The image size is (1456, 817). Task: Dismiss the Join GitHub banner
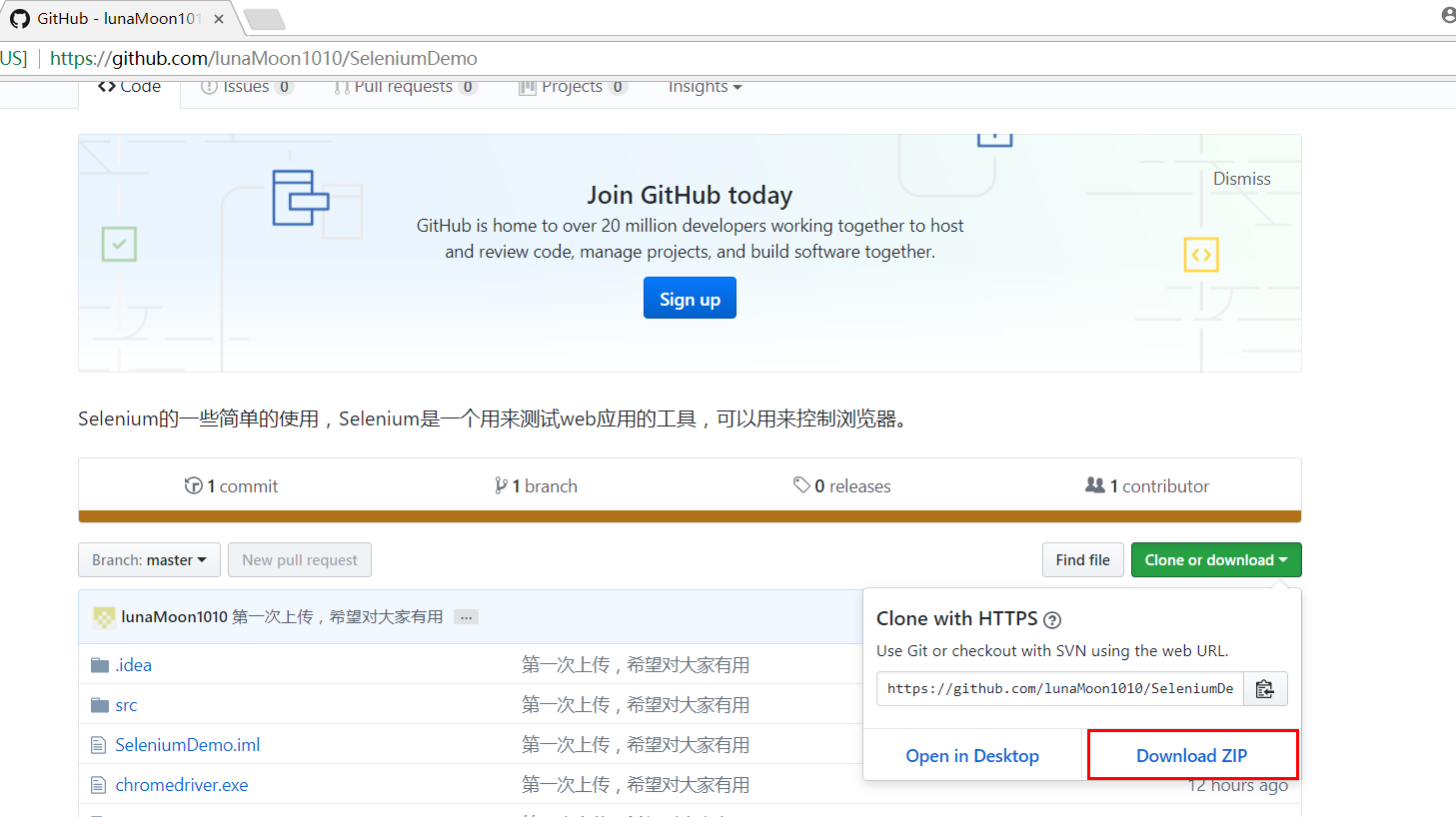1241,179
